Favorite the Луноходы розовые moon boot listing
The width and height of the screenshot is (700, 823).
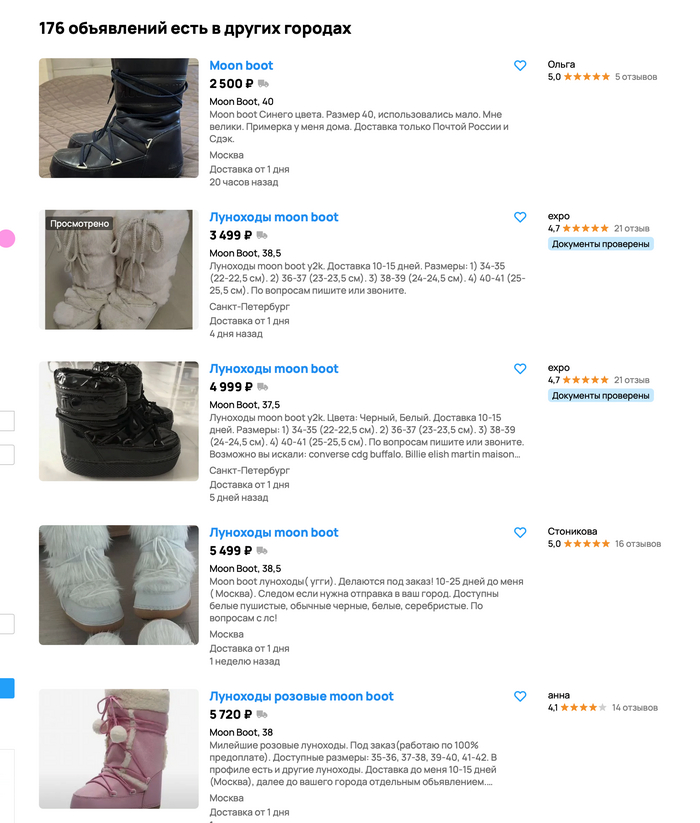520,697
